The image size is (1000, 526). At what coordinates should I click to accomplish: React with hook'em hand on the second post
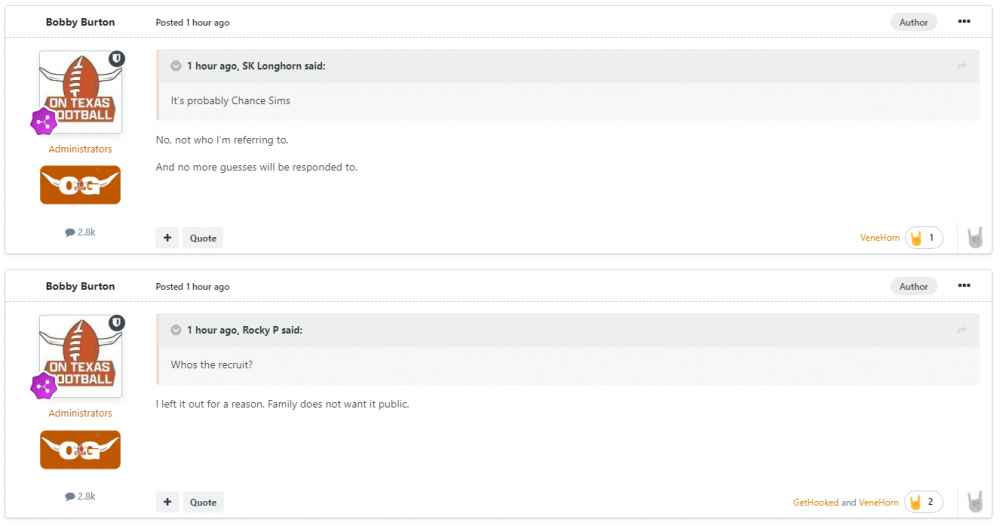[975, 502]
